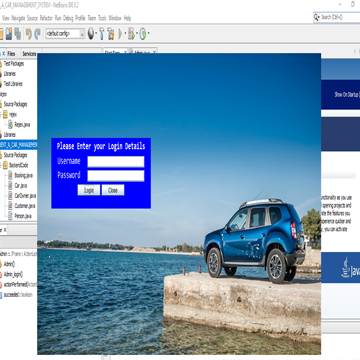Click 'Please Enter your Login Details' heading
Viewport: 360px width, 360px height.
(101, 146)
